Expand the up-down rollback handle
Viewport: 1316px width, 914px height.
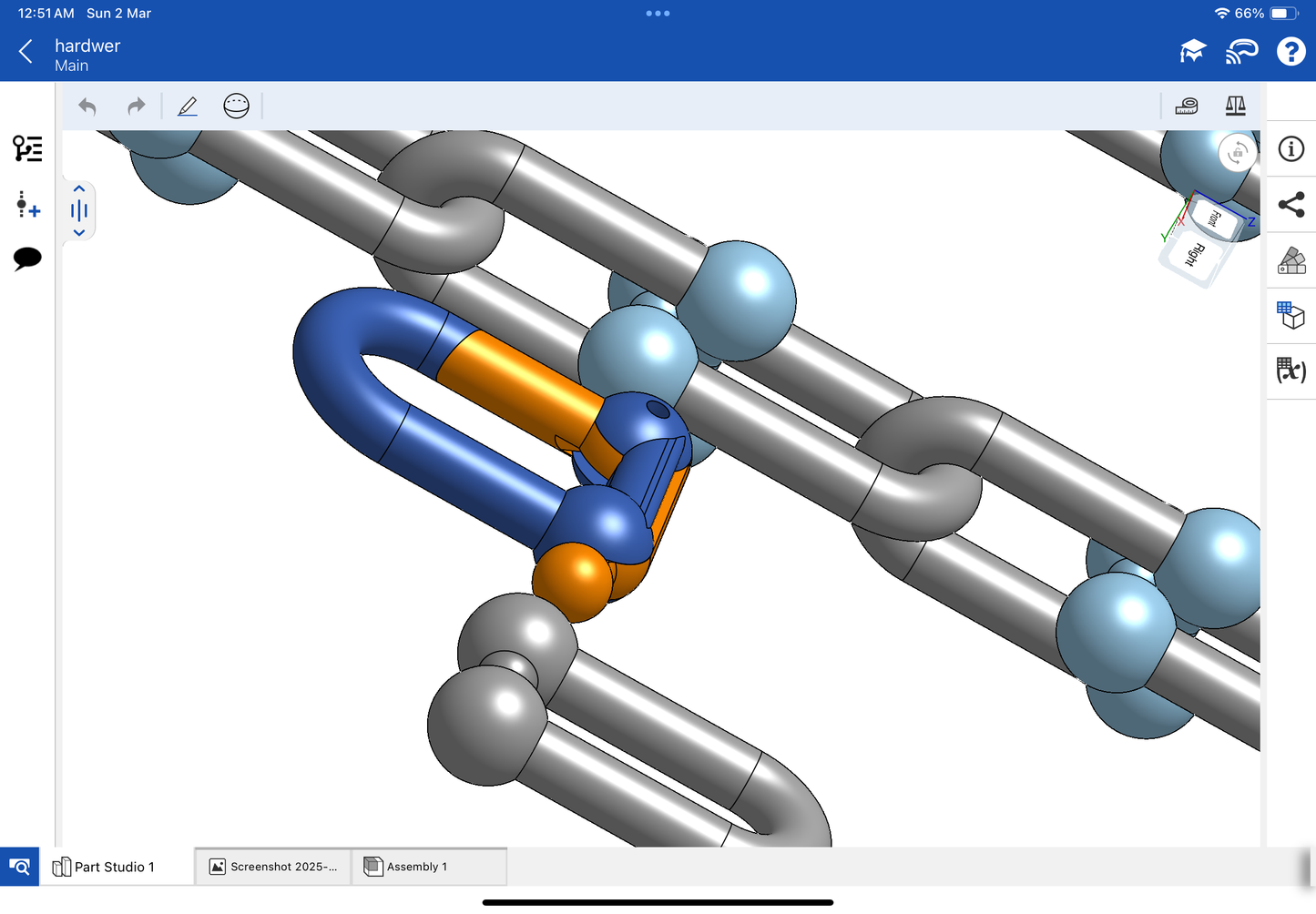click(x=79, y=211)
